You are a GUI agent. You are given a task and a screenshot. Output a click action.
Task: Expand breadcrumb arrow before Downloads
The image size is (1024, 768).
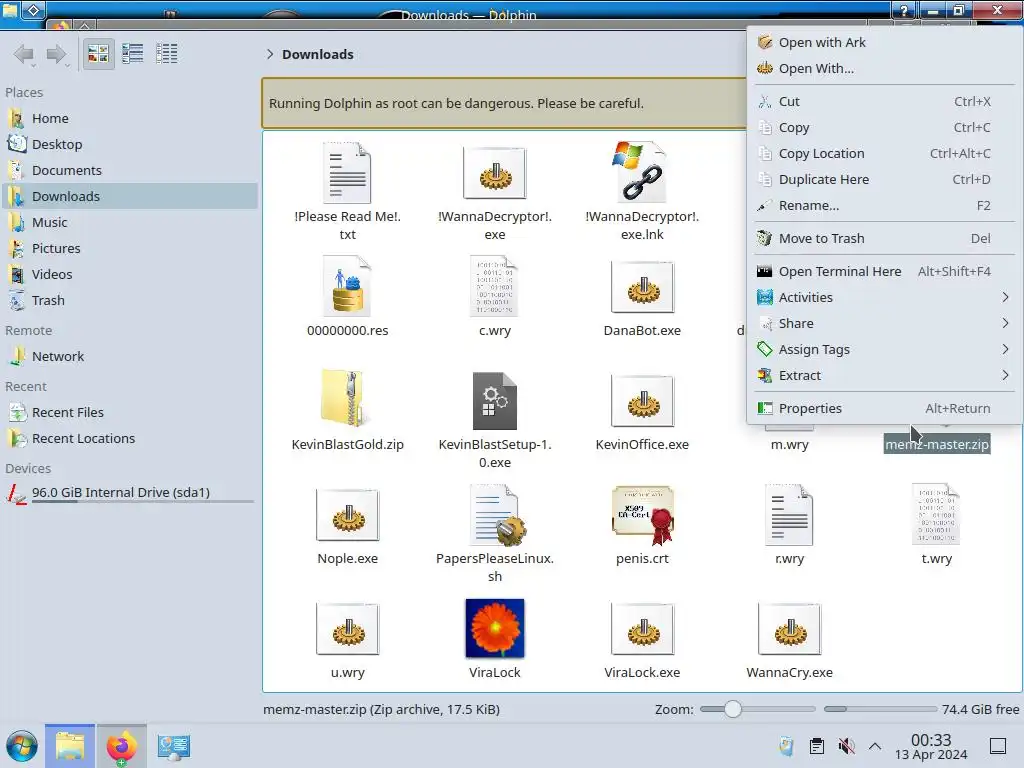(x=270, y=54)
